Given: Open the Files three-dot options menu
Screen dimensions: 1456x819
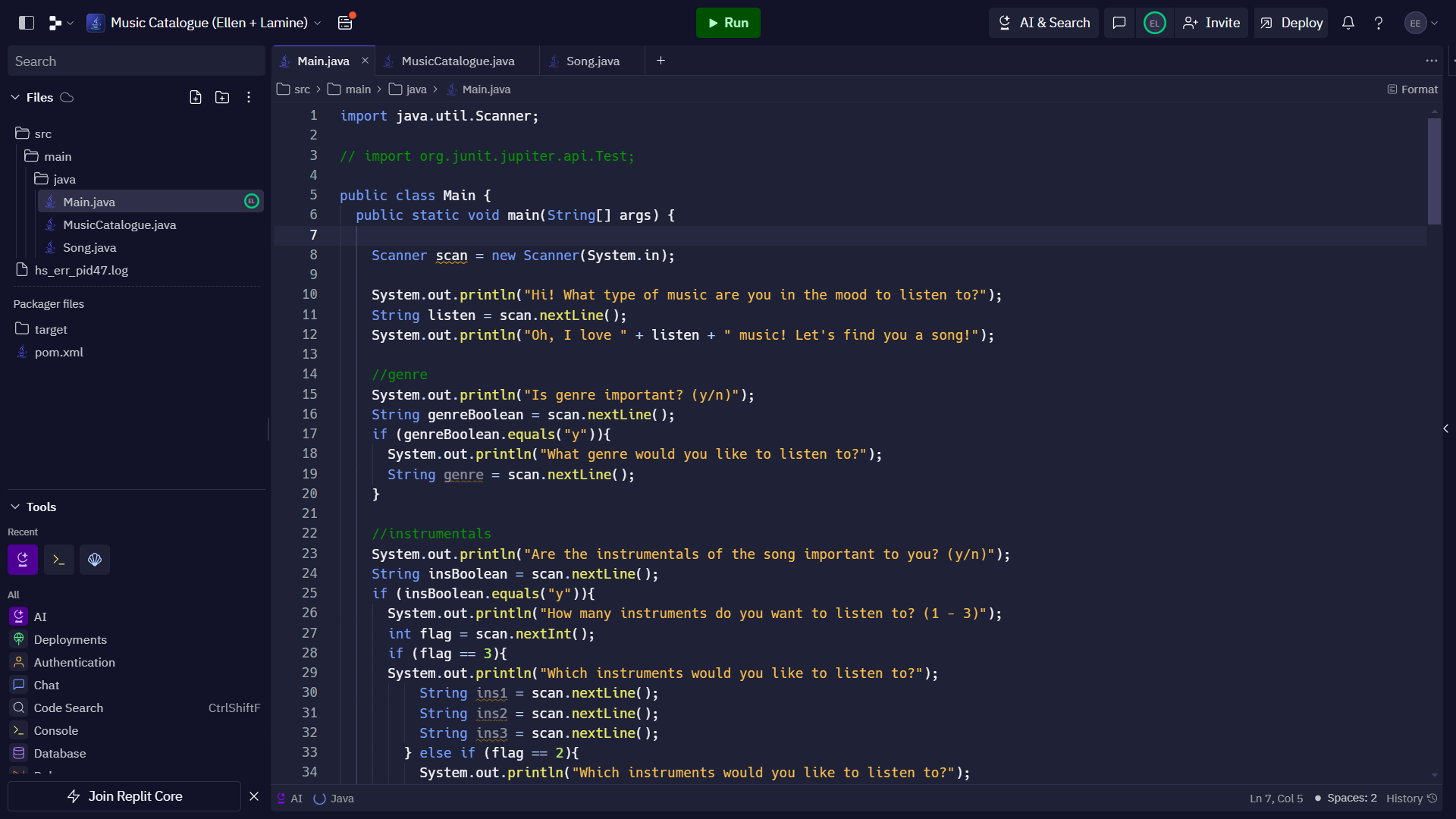Looking at the screenshot, I should 249,97.
